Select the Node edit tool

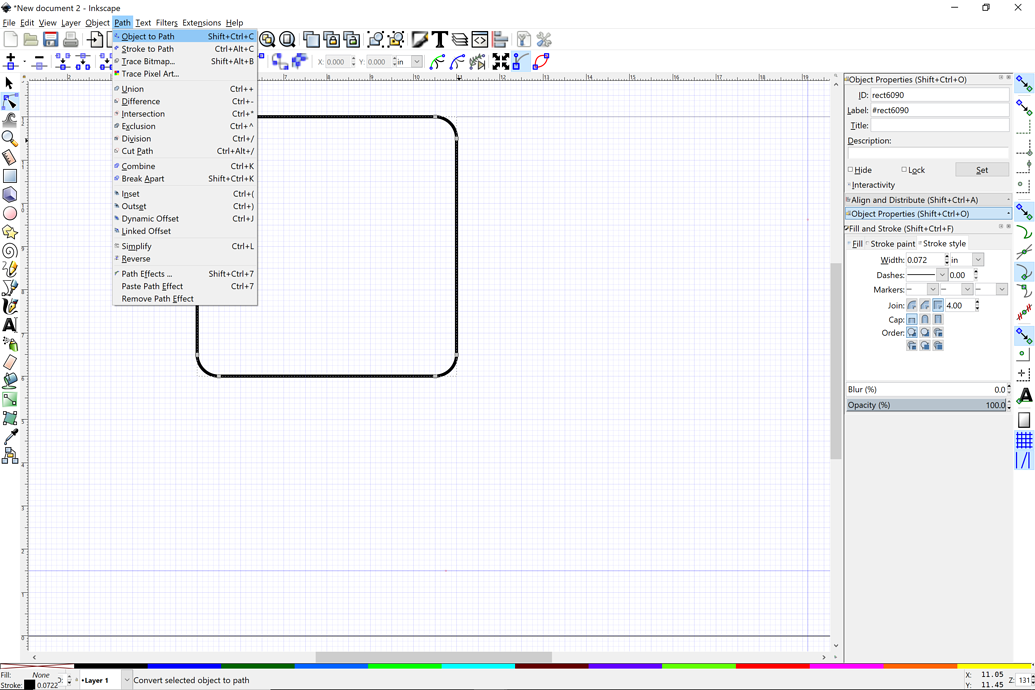pyautogui.click(x=9, y=102)
